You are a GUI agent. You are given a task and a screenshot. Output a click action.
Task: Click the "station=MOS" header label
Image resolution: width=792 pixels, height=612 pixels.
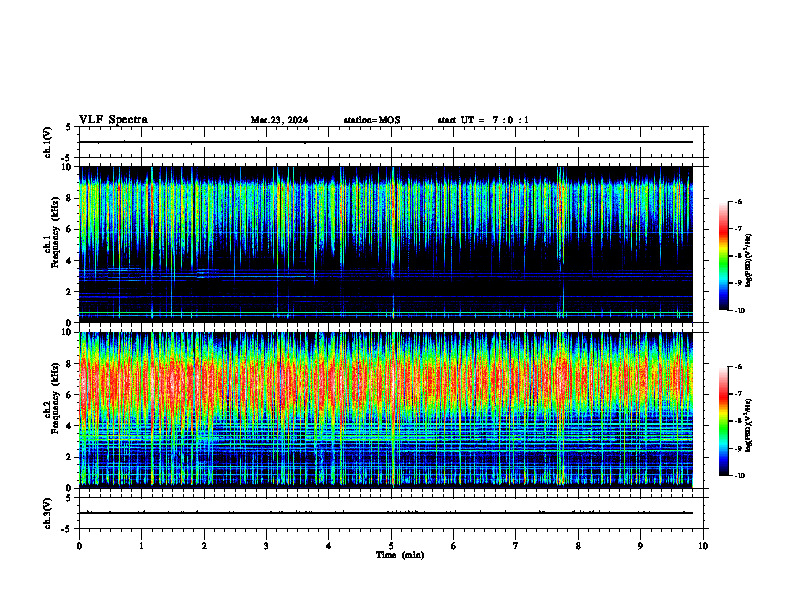(x=372, y=120)
